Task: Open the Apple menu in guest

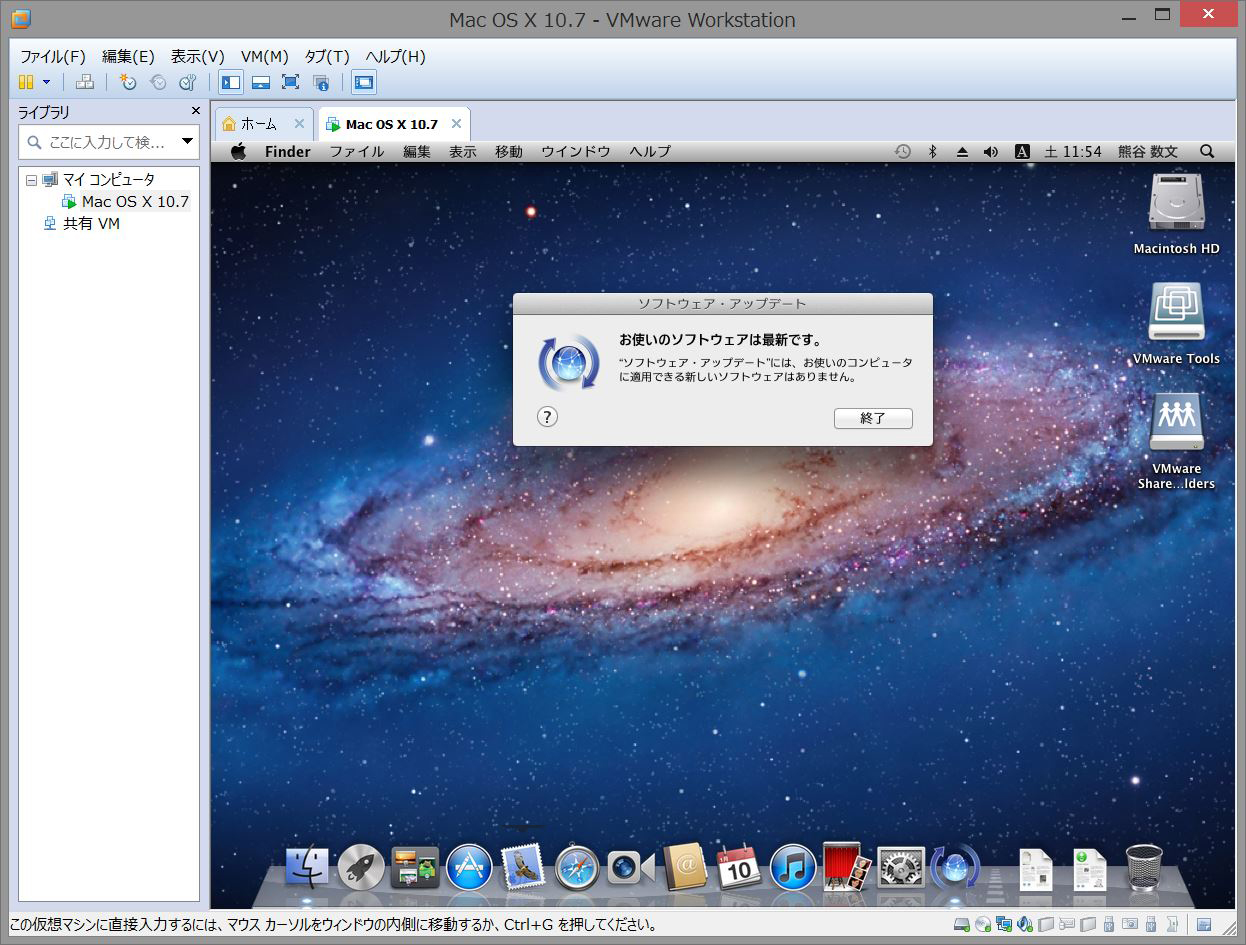Action: 238,151
